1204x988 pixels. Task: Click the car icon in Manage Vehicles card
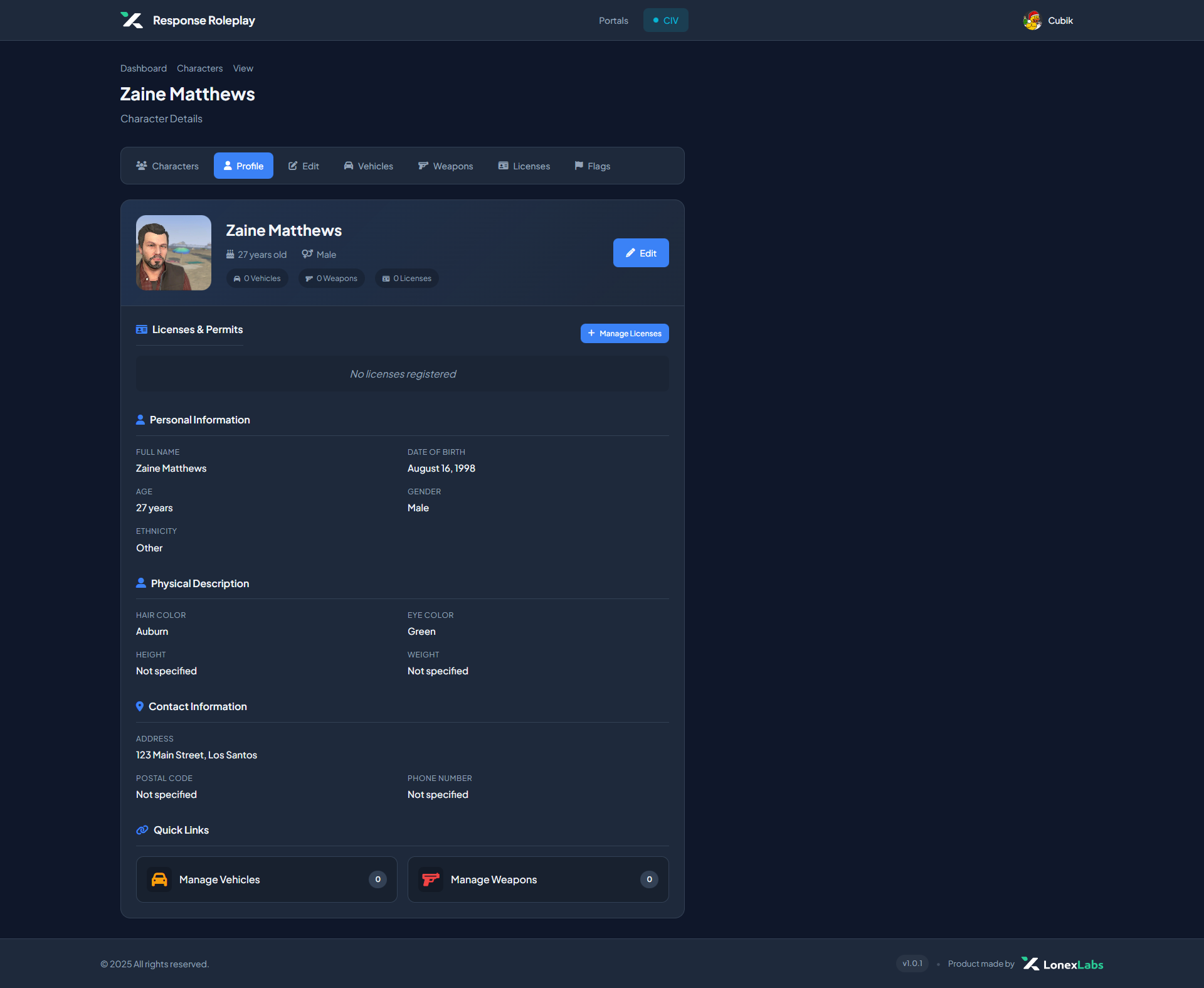tap(159, 879)
